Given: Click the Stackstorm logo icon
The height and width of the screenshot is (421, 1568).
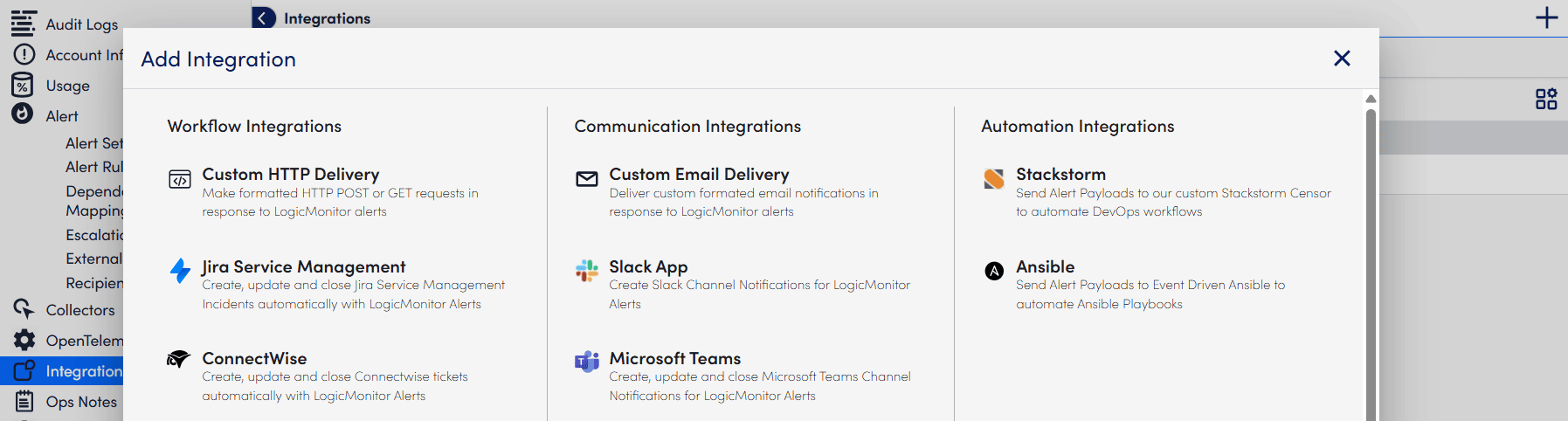Looking at the screenshot, I should [x=994, y=179].
